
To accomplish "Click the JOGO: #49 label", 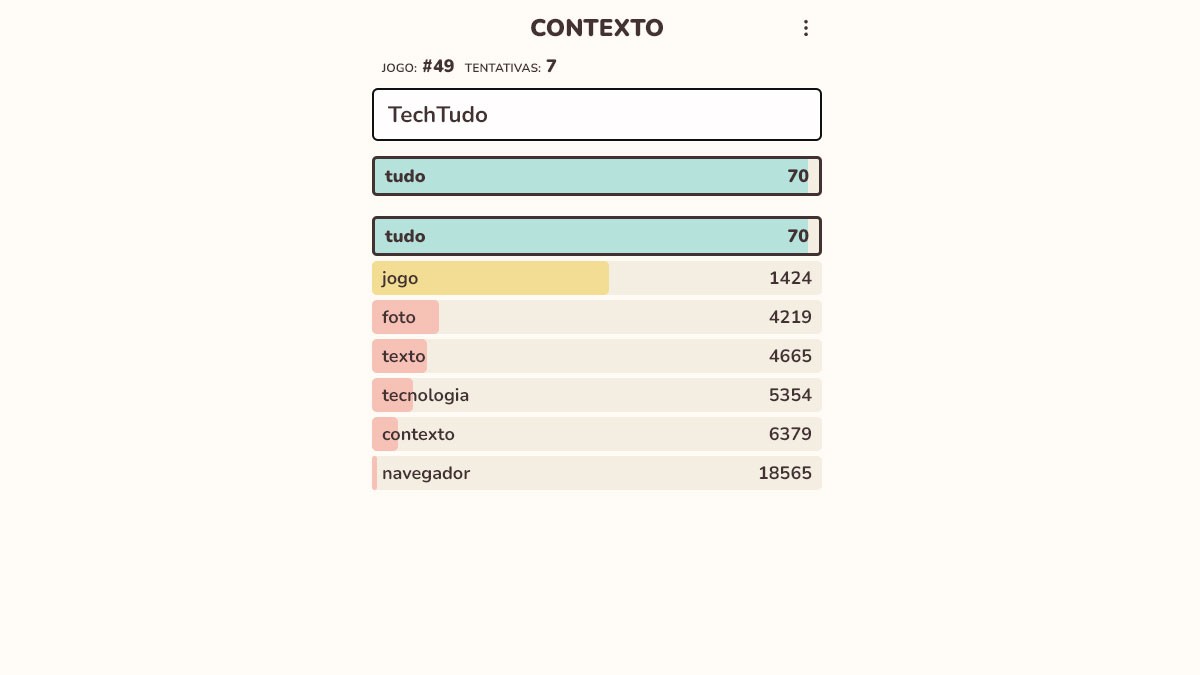I will pos(416,67).
